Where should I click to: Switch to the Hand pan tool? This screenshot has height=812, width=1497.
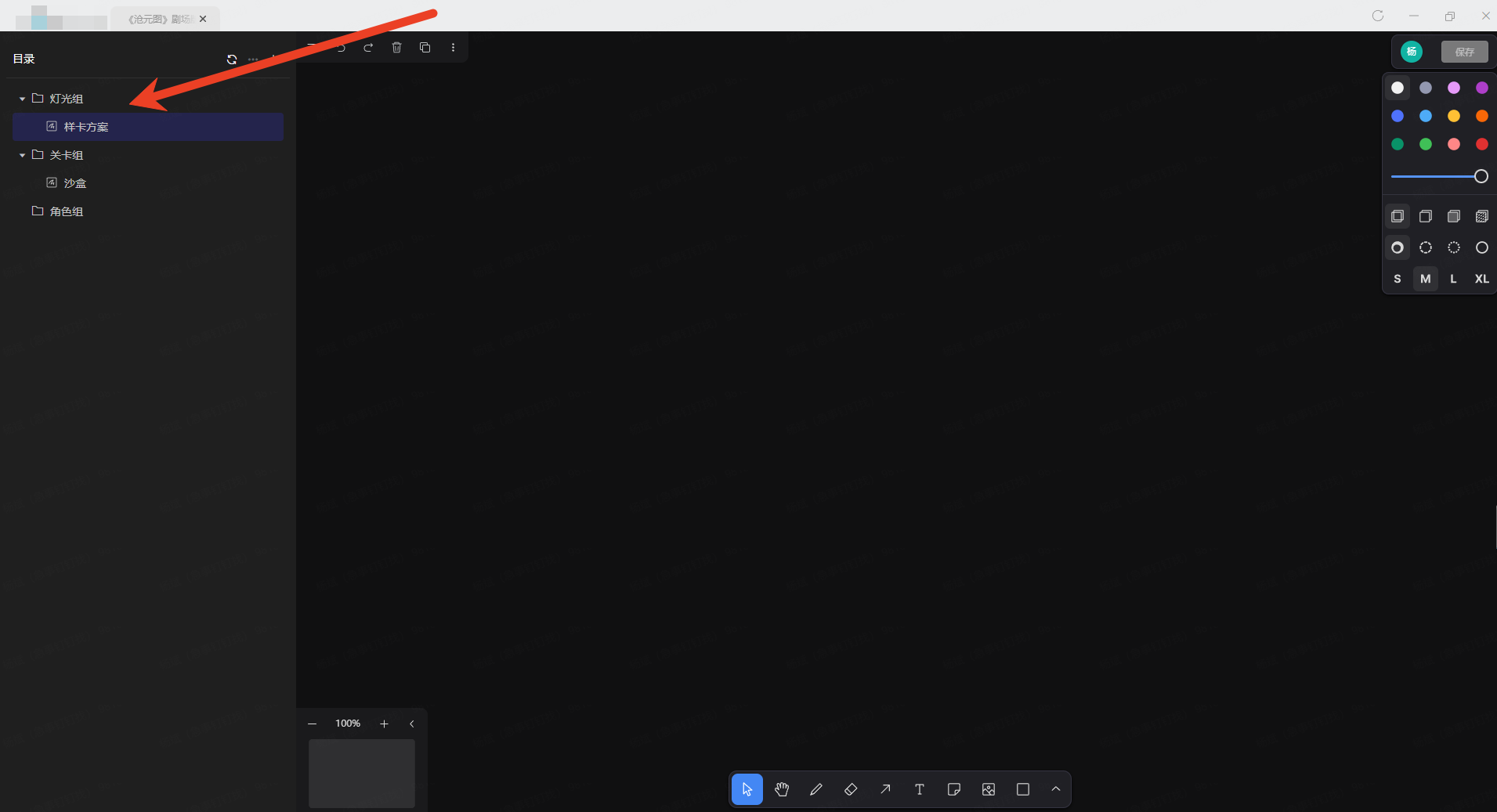click(782, 789)
